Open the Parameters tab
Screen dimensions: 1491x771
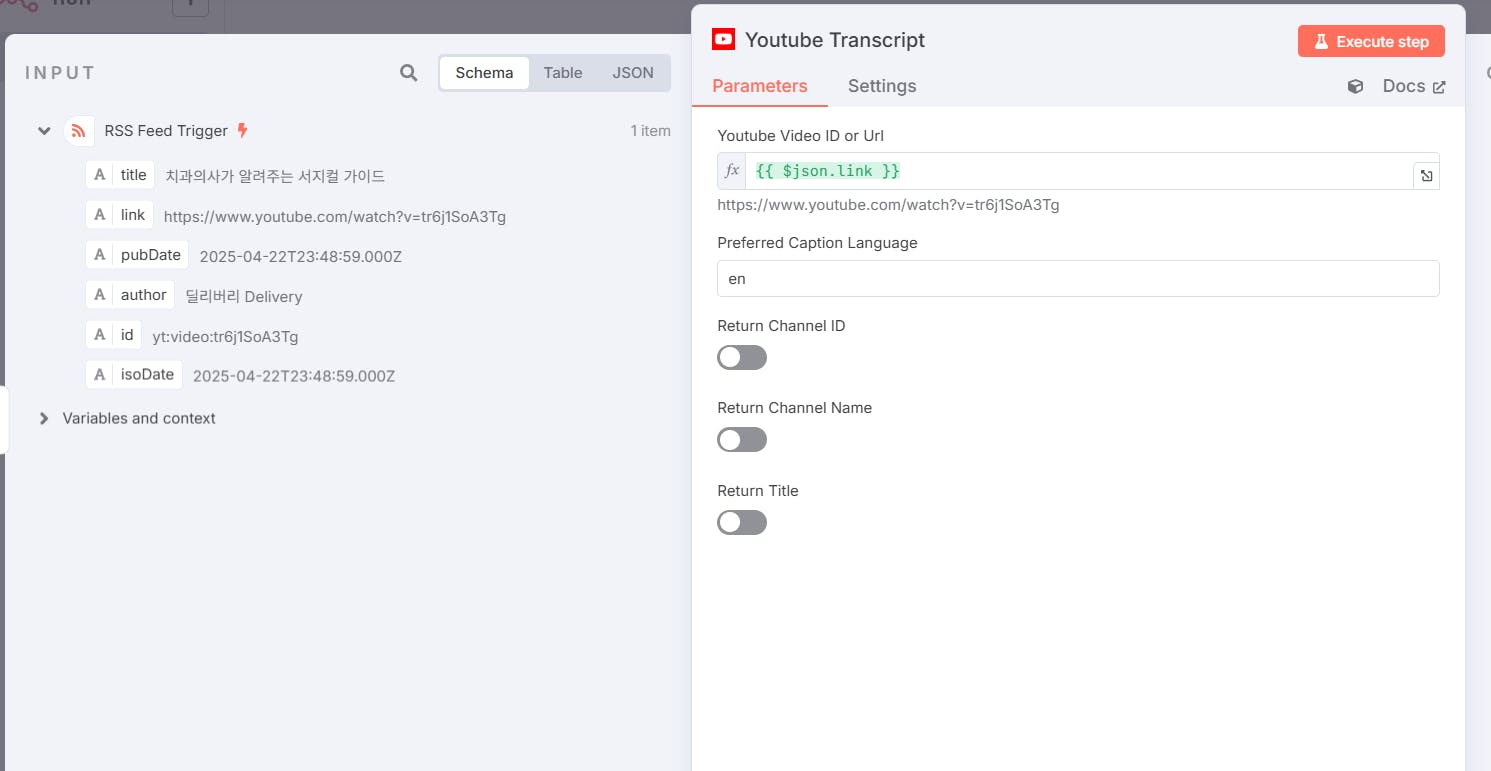(760, 86)
